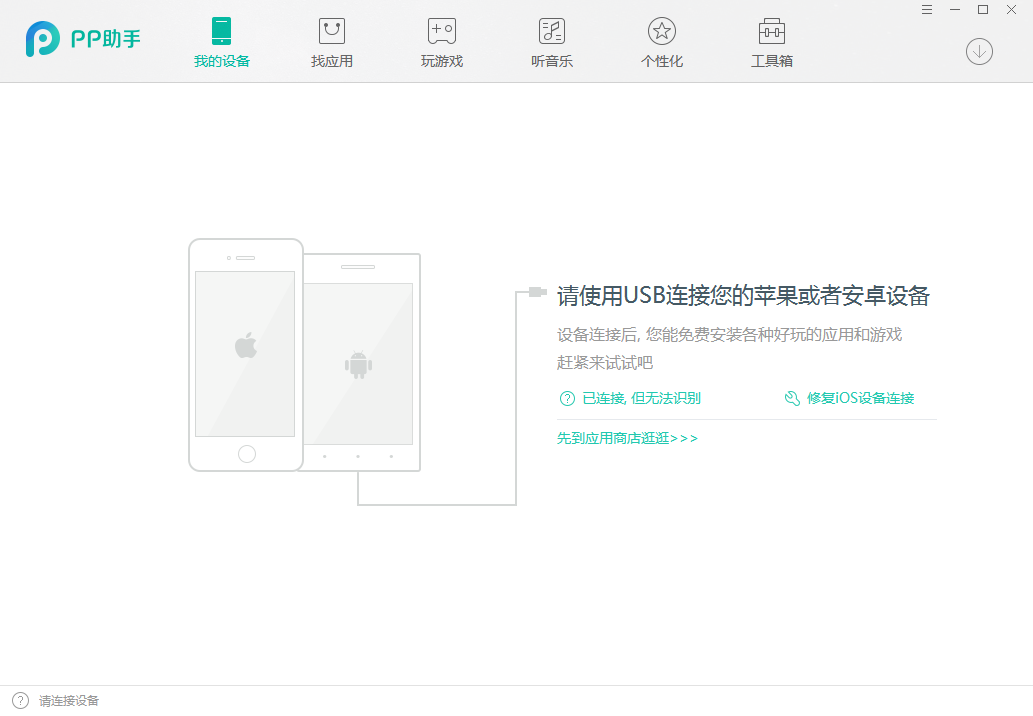
Task: Select the 找应用 app store icon
Action: (x=331, y=40)
